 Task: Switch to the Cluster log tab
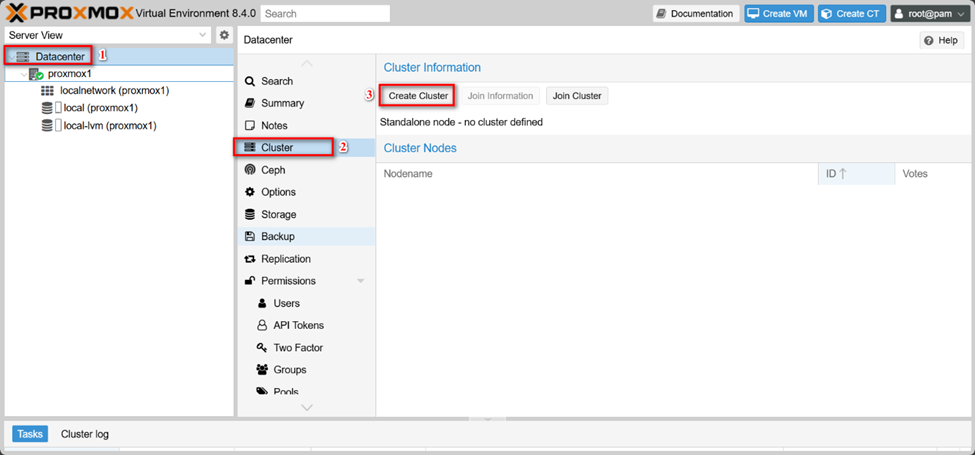tap(85, 434)
